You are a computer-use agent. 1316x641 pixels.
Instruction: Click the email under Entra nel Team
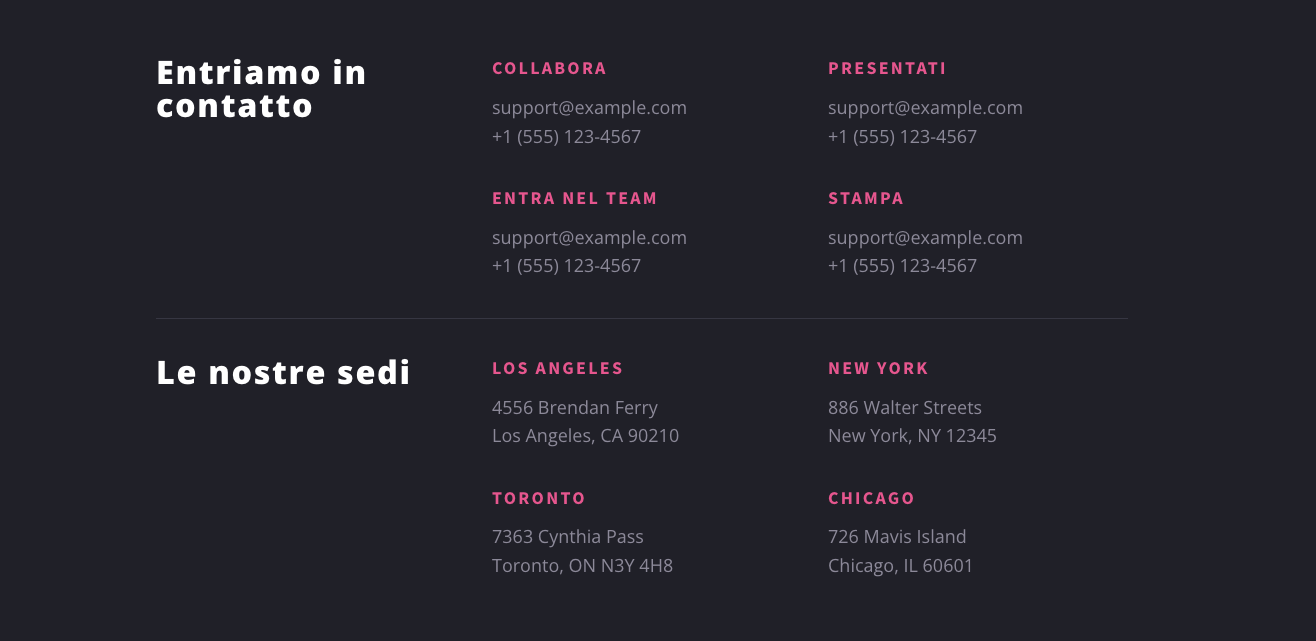tap(589, 238)
